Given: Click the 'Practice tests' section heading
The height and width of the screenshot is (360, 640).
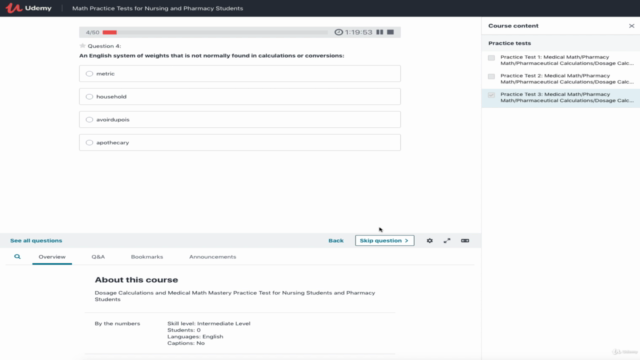Looking at the screenshot, I should tap(509, 43).
